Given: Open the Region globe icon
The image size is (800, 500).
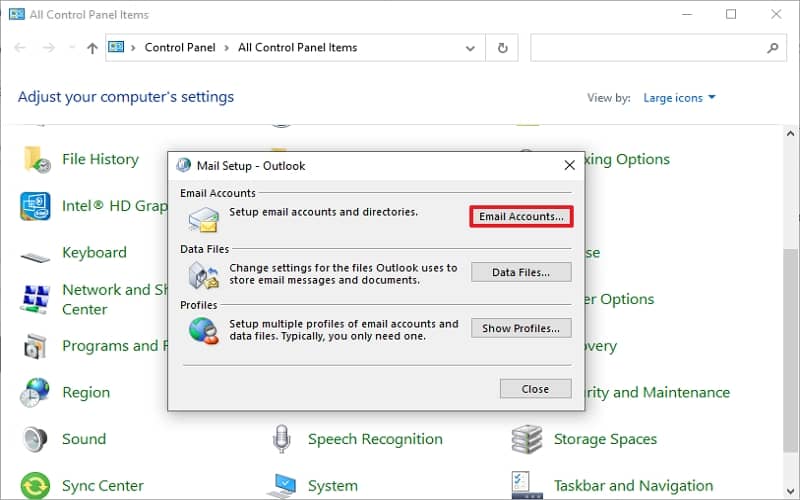Looking at the screenshot, I should pyautogui.click(x=35, y=392).
